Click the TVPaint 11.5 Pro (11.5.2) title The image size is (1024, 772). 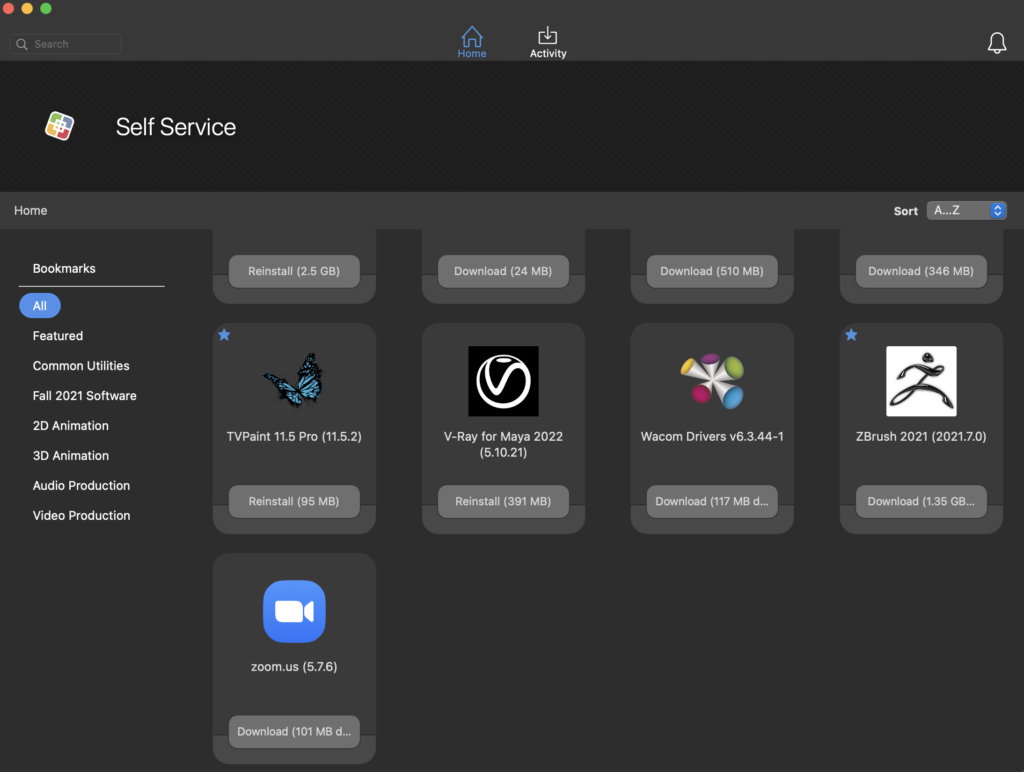click(x=294, y=436)
